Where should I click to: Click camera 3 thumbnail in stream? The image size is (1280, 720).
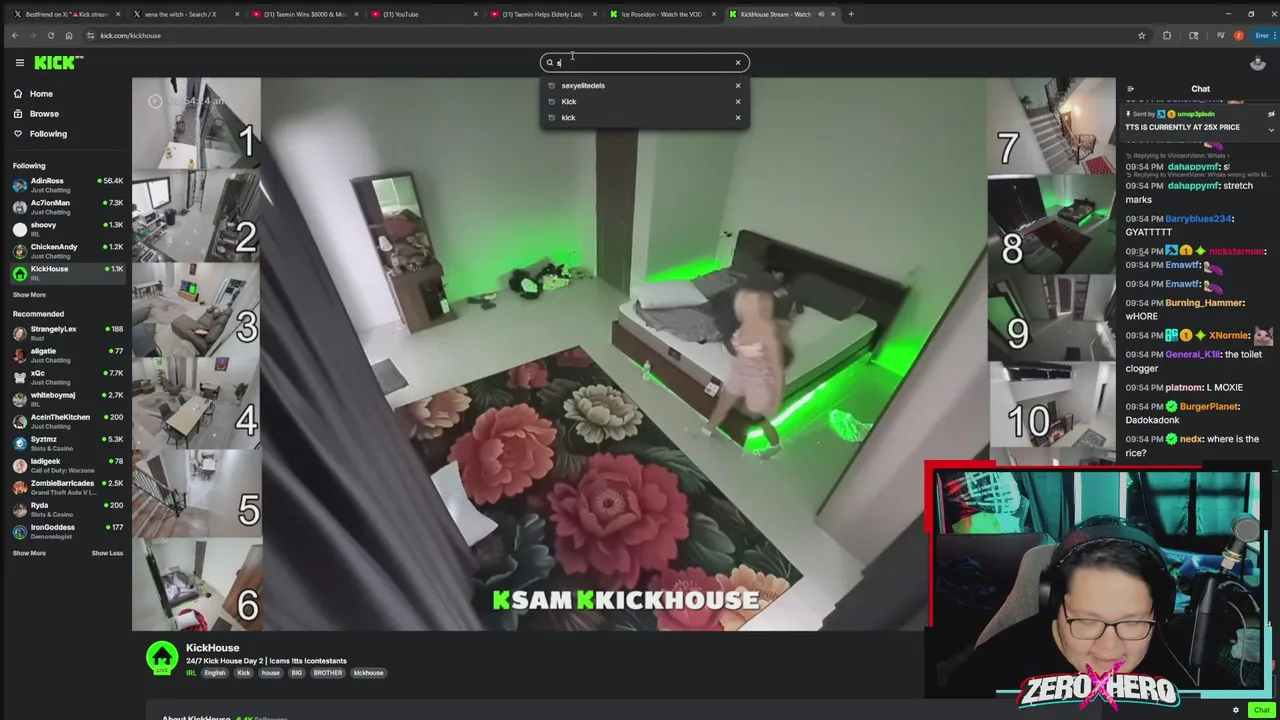click(x=196, y=310)
